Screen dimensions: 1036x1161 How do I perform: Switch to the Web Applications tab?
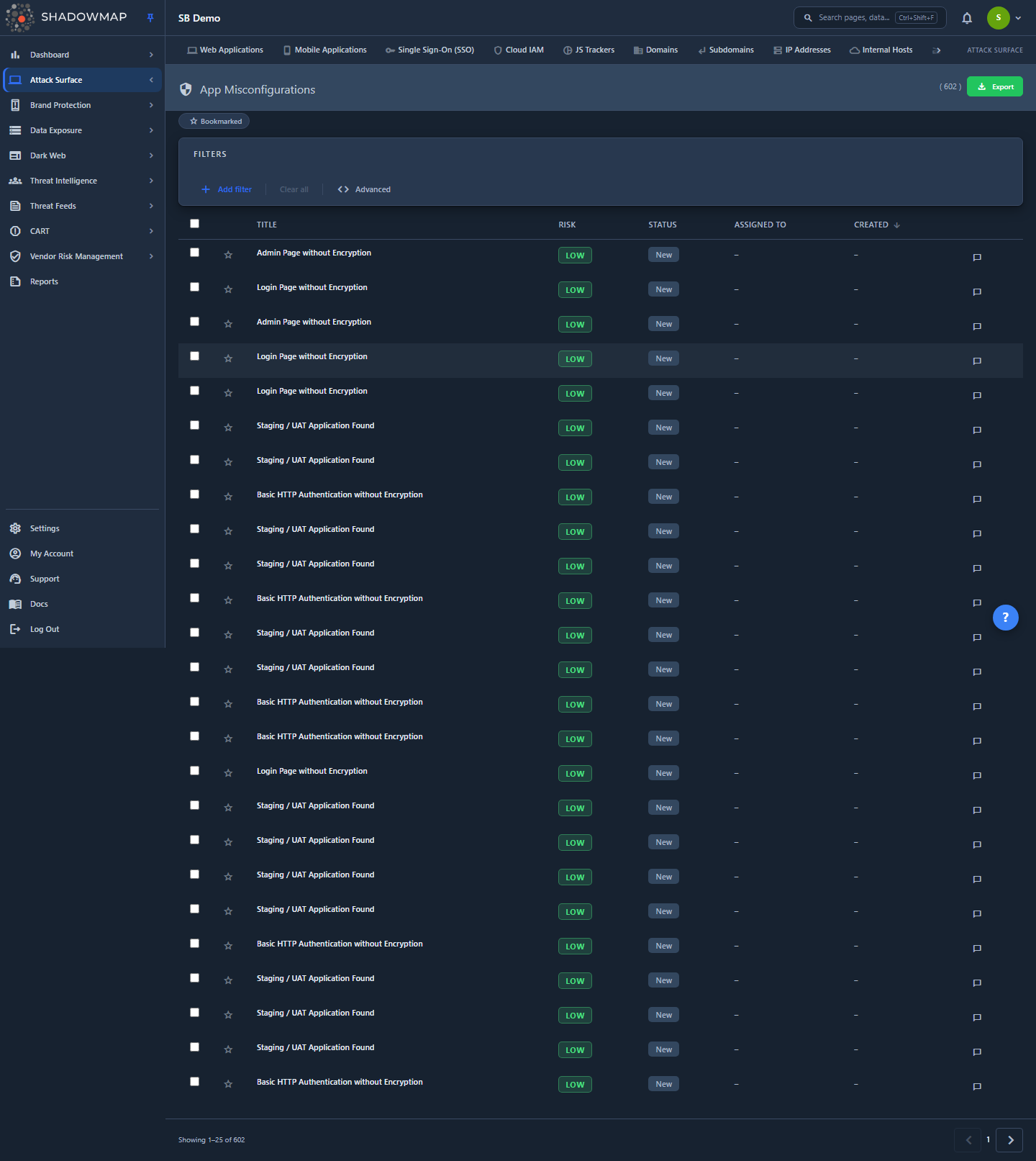point(225,50)
